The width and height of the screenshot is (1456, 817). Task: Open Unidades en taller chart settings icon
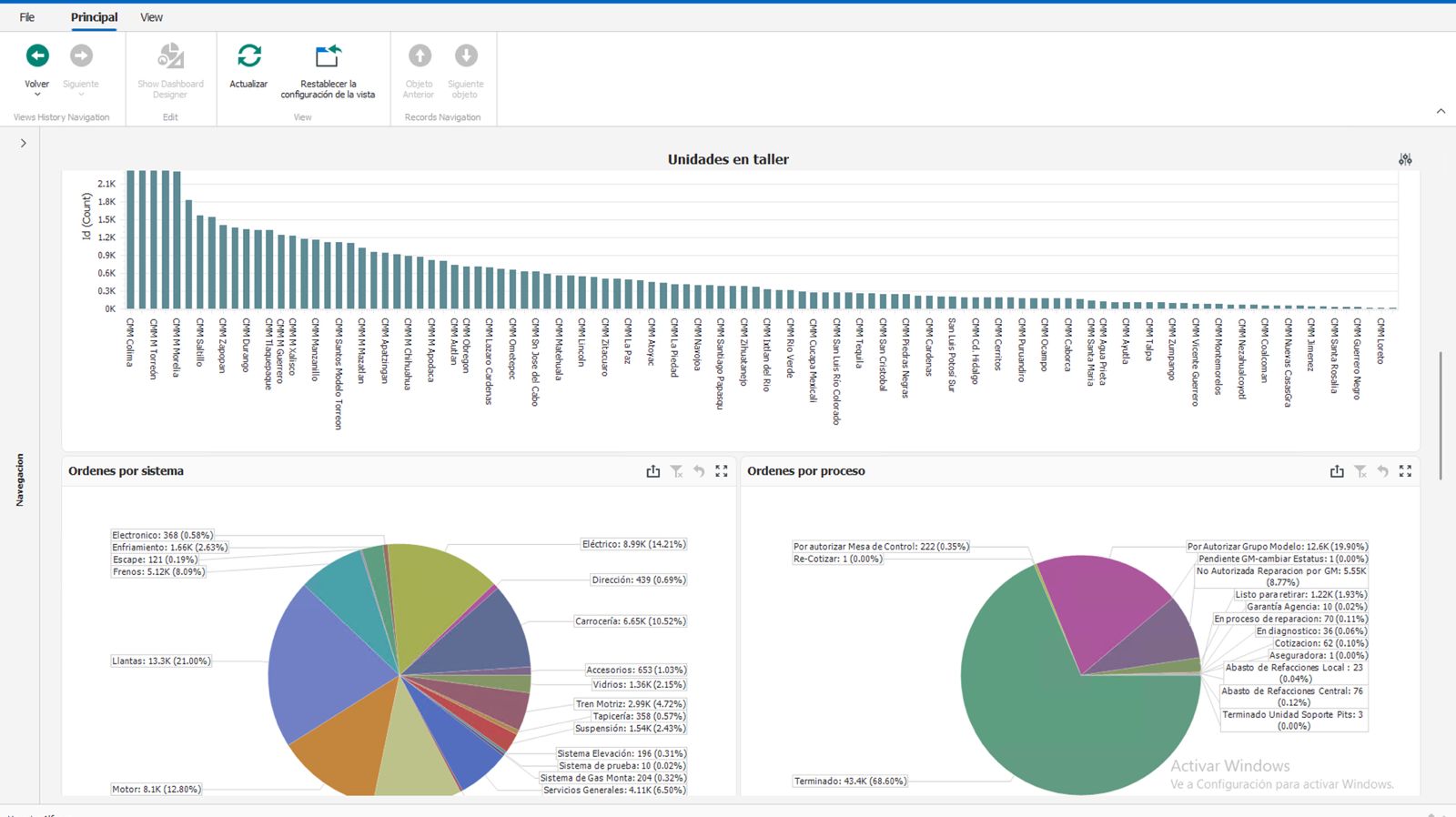click(1405, 159)
